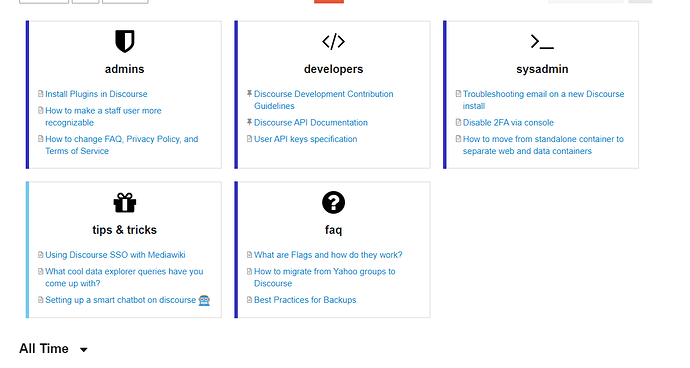Open How to move from standalone container topic
Screen dimensions: 690x368
click(x=543, y=145)
